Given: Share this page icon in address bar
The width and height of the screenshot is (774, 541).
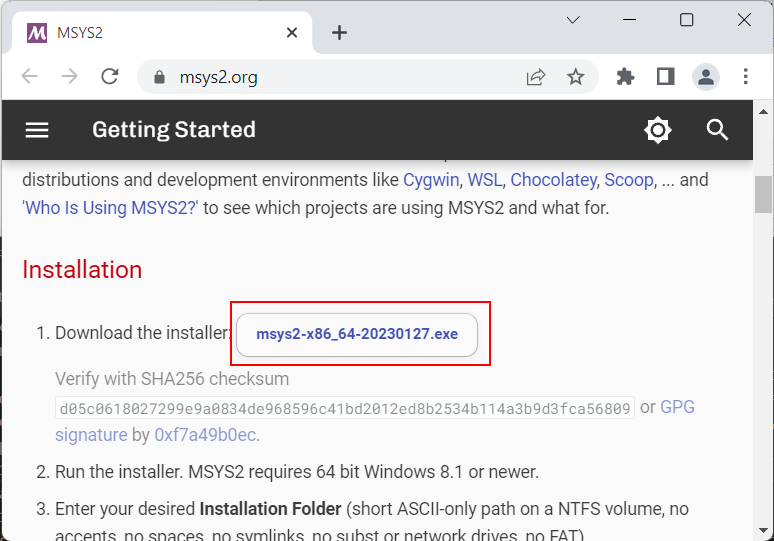Looking at the screenshot, I should (536, 77).
